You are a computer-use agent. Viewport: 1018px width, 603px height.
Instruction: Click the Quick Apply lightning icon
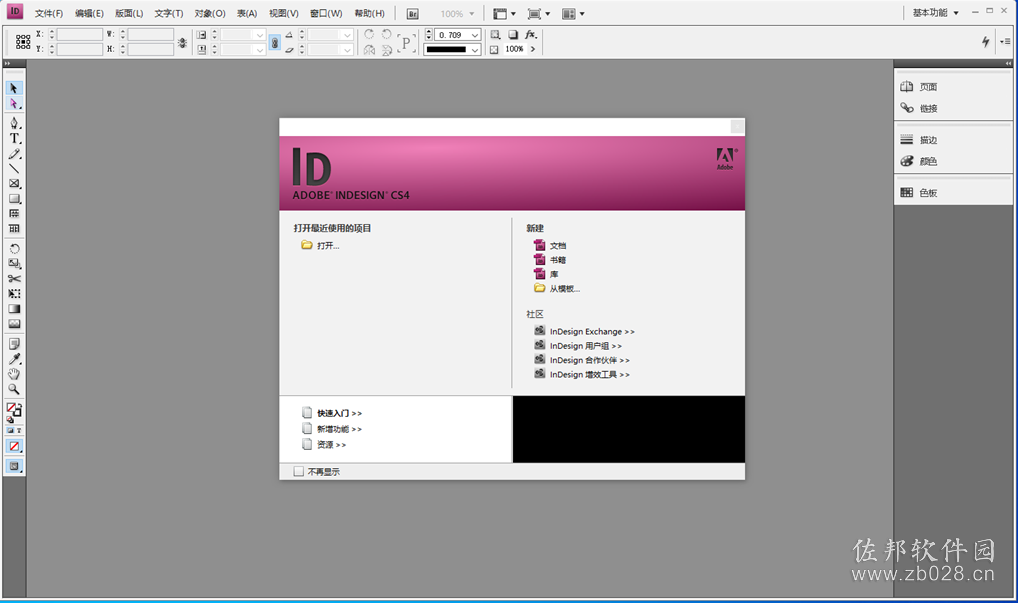click(x=986, y=42)
